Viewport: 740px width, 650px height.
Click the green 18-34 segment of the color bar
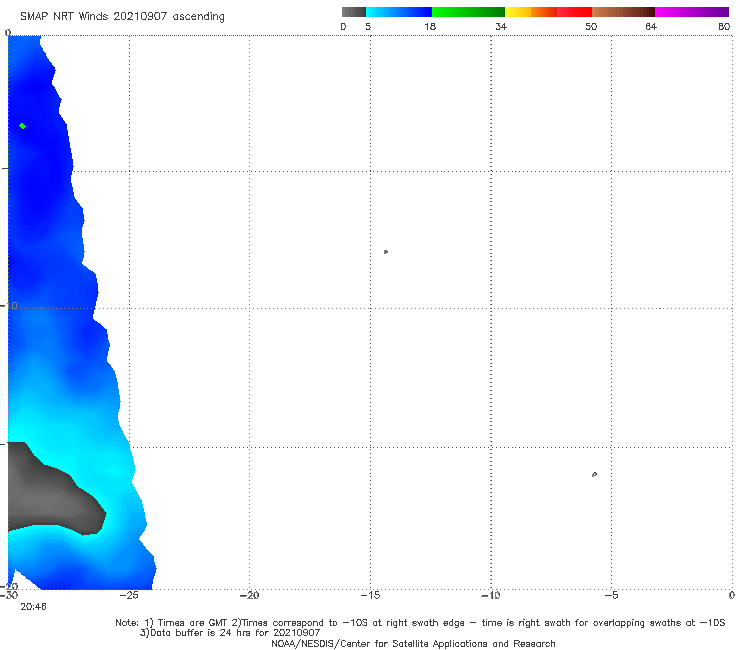pos(468,12)
